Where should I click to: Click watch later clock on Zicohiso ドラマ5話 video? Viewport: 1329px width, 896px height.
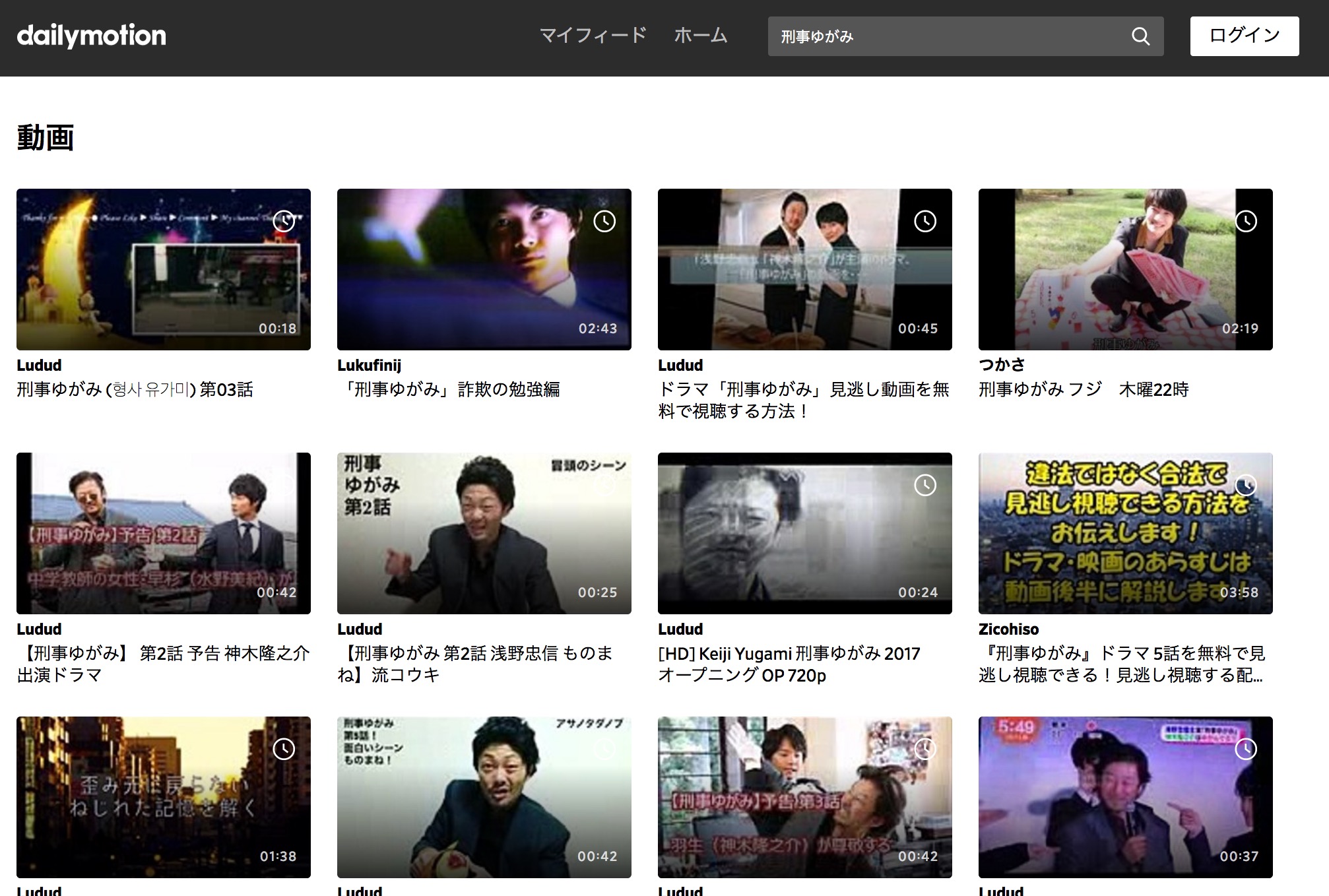point(1246,485)
